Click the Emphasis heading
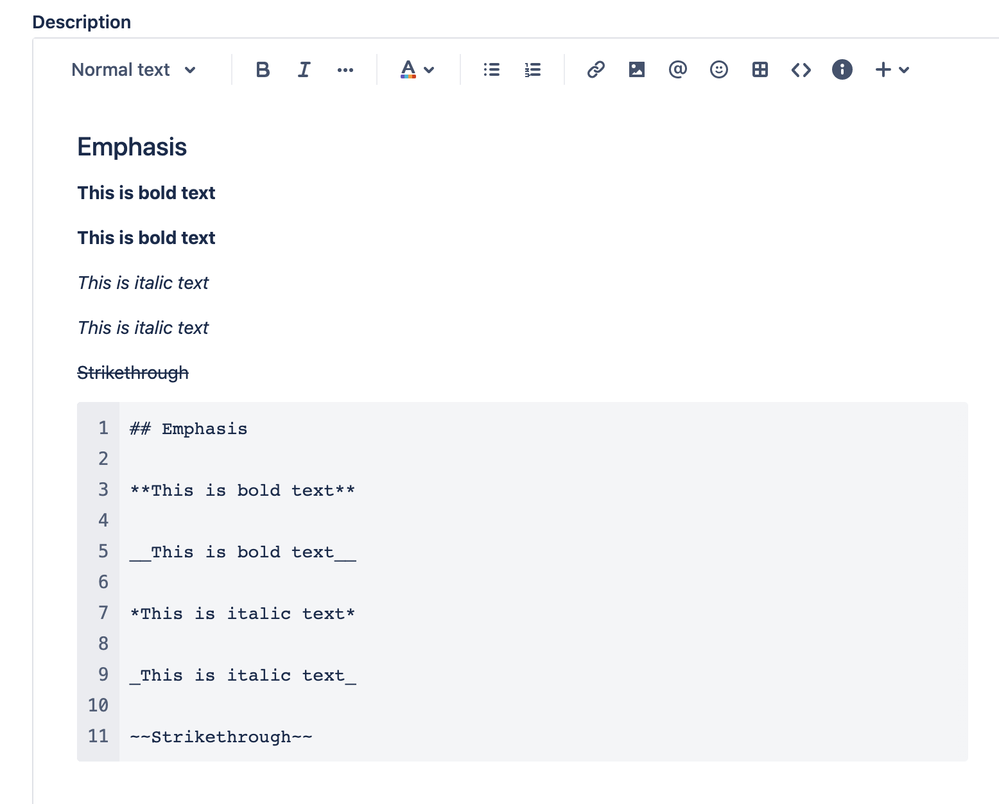 [132, 147]
